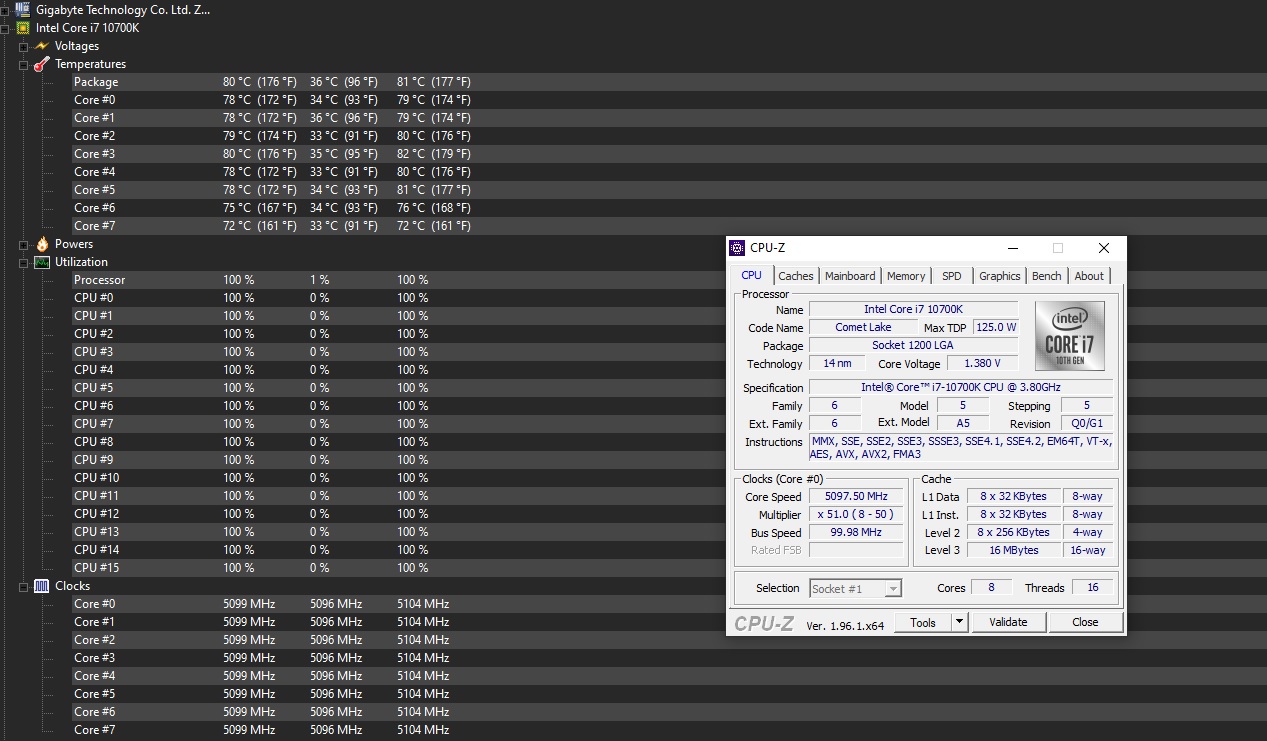Click the Threads value 16
The image size is (1267, 741).
(x=1093, y=588)
